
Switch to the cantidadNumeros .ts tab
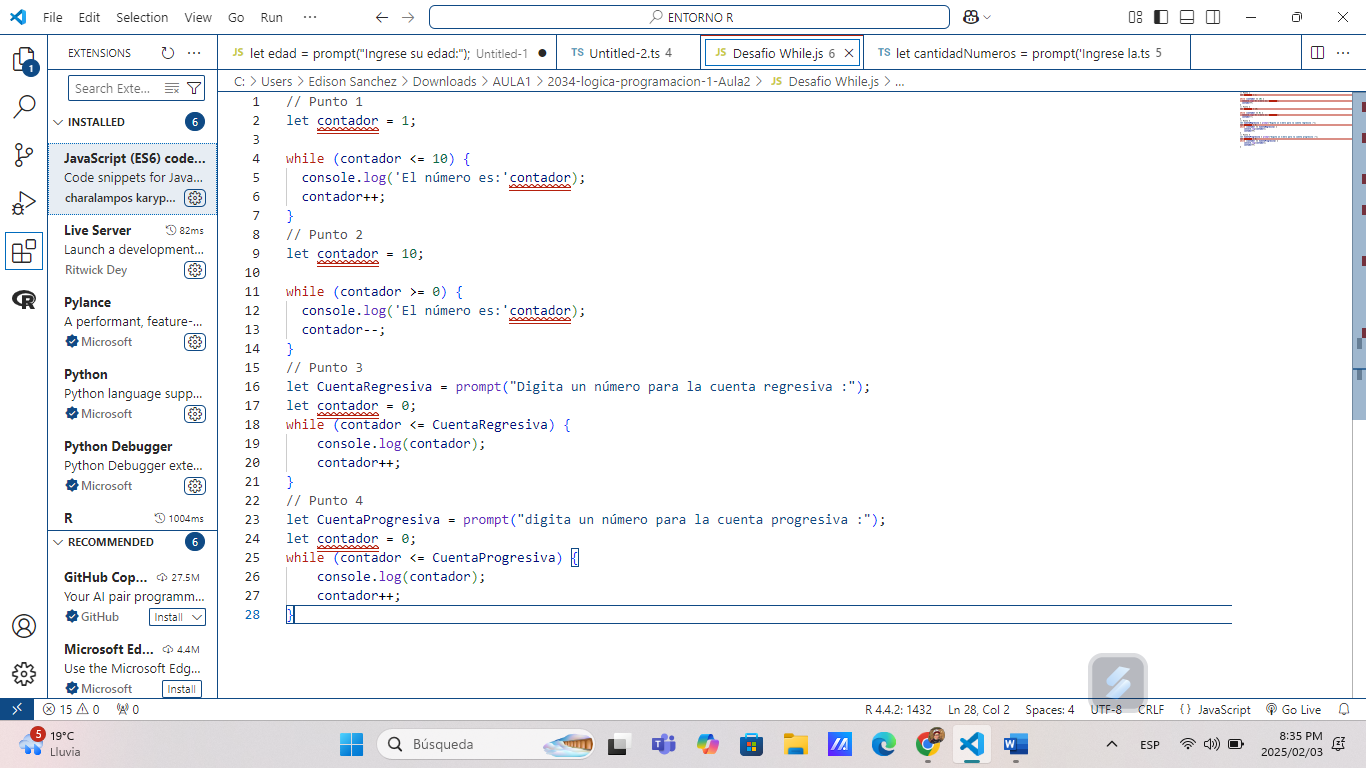[1027, 53]
